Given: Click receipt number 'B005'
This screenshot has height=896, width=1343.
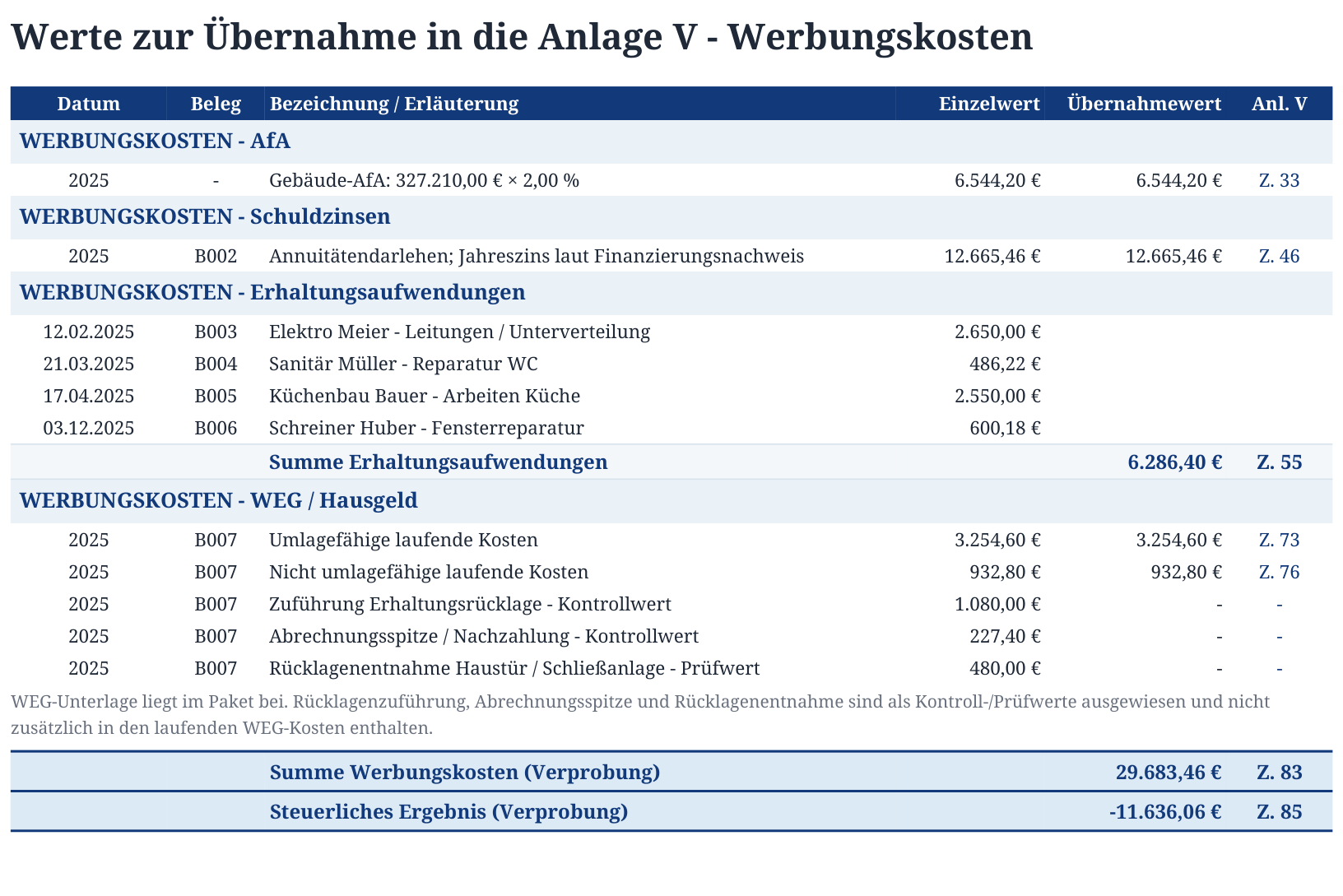Looking at the screenshot, I should [x=216, y=396].
